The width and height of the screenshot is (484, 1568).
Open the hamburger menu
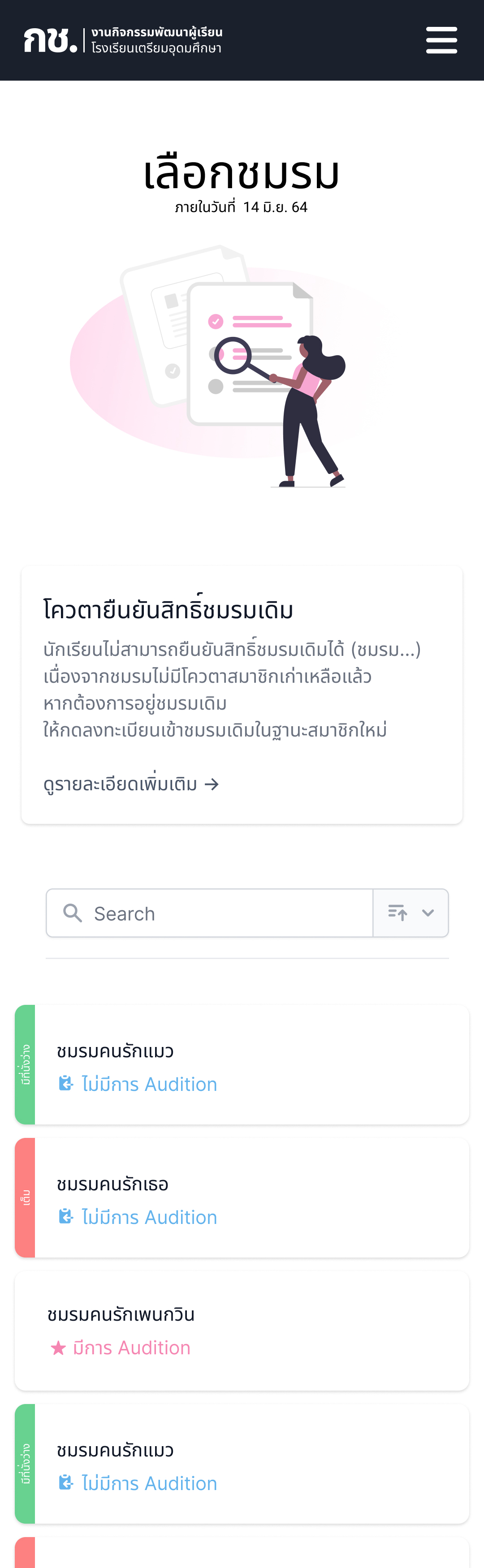[x=441, y=40]
